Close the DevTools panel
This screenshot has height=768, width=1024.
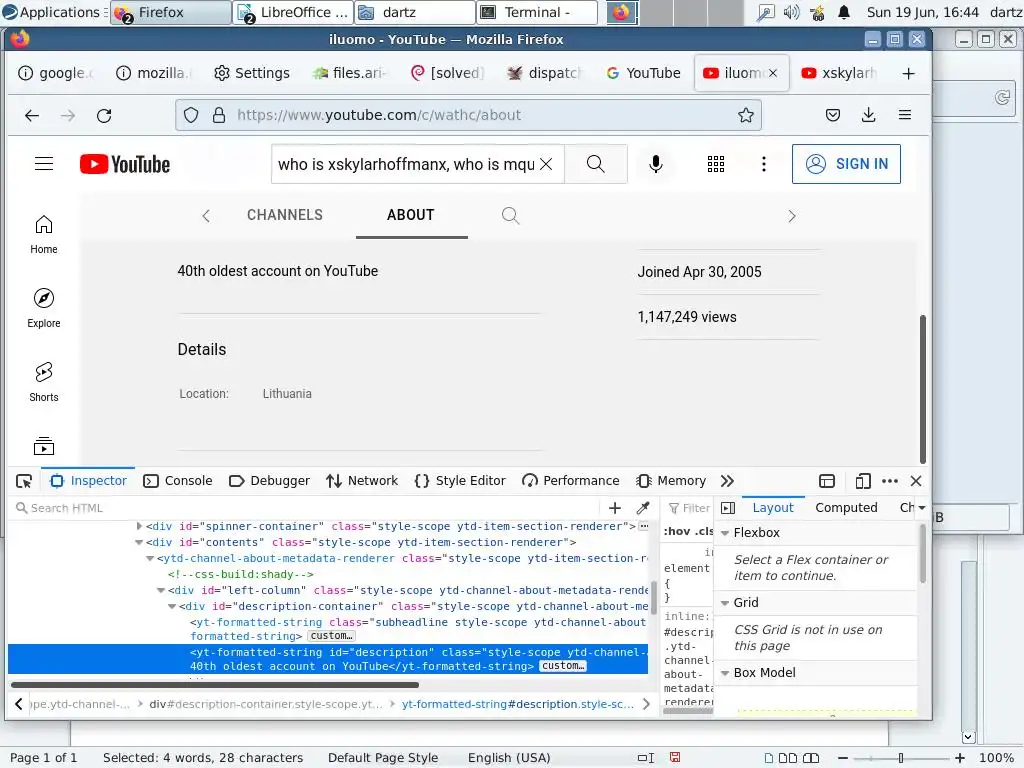click(x=916, y=481)
